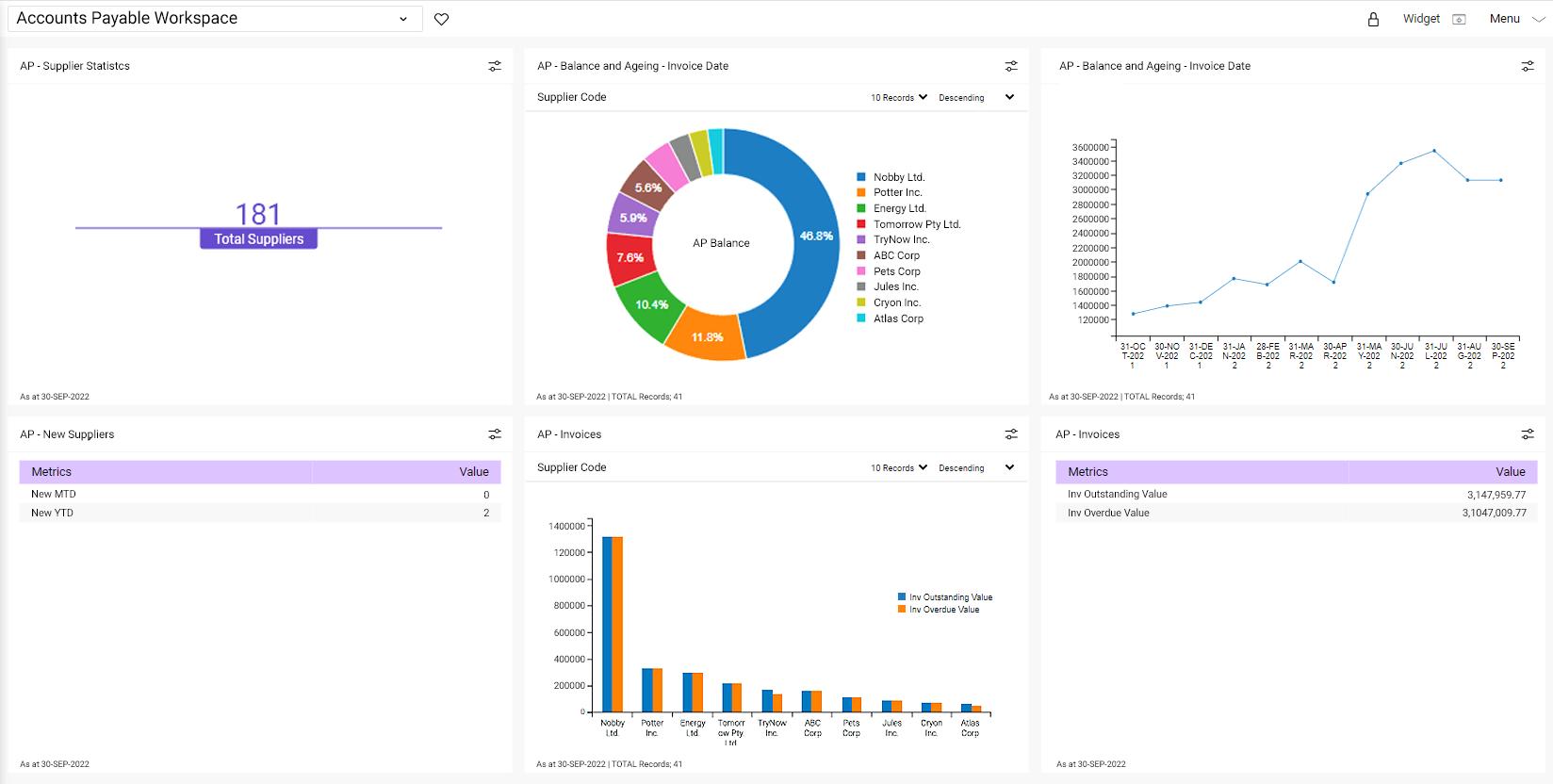The image size is (1553, 784).
Task: Toggle Inv Outstanding Value legend series
Action: 945,597
